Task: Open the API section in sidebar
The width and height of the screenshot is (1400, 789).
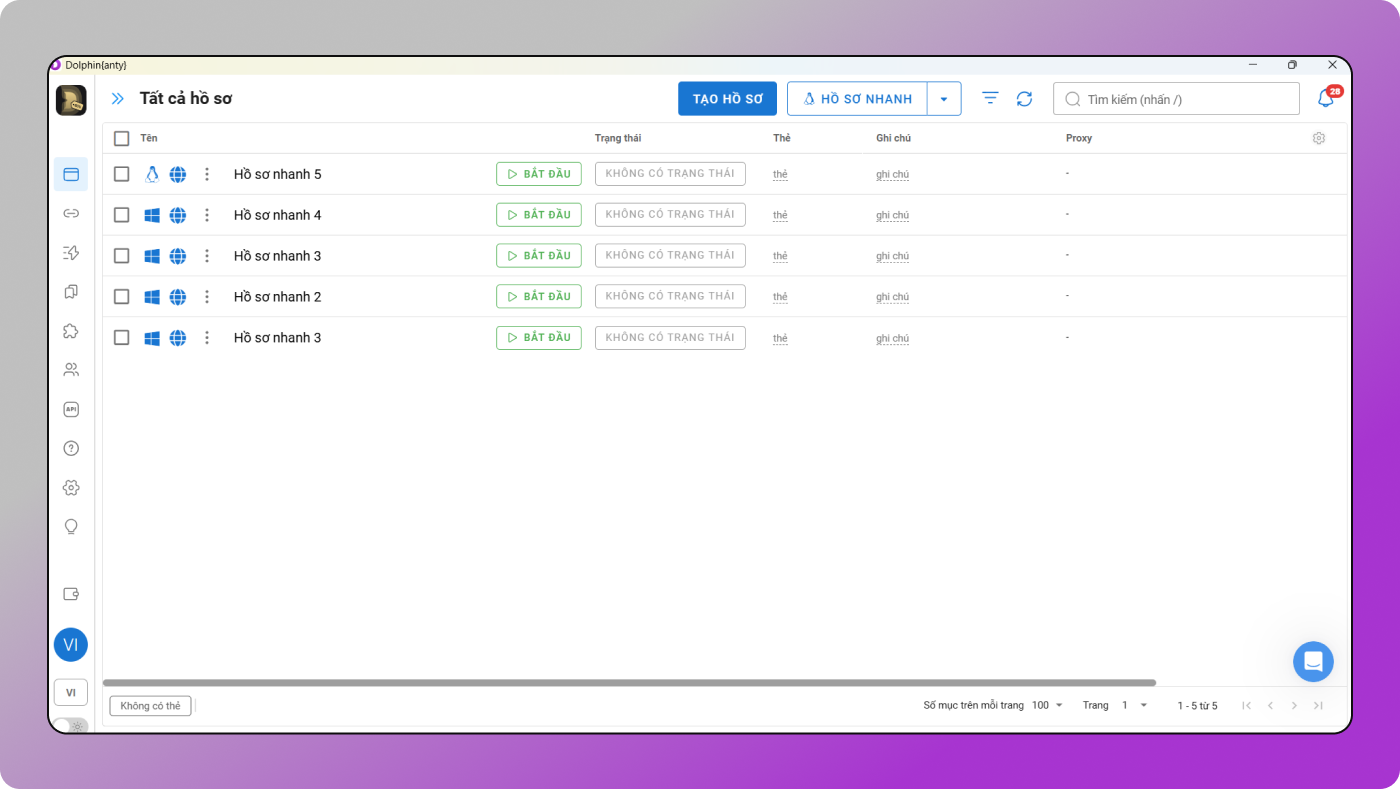Action: tap(71, 409)
